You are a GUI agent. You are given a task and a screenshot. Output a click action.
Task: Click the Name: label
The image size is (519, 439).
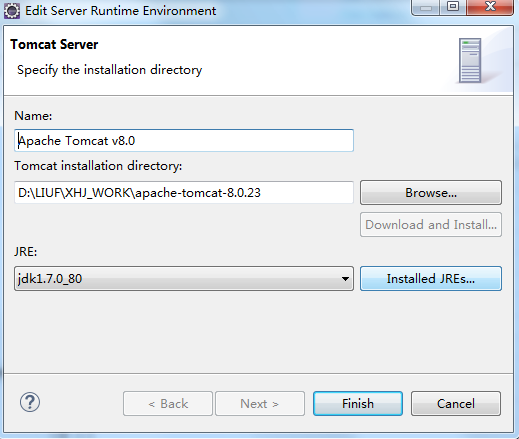tap(33, 116)
